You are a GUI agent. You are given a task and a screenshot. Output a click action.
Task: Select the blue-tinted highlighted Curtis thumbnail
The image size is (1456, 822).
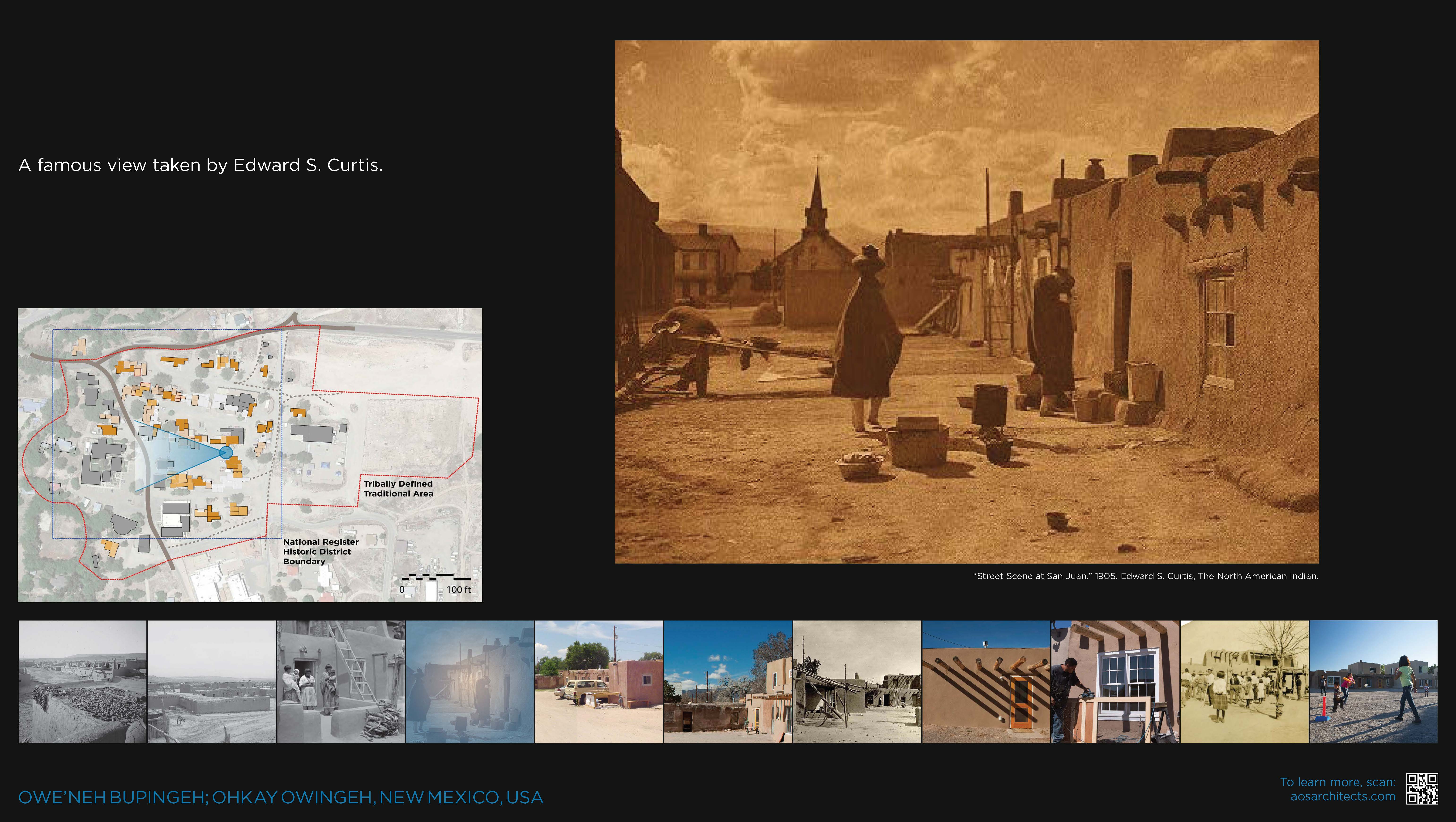(x=470, y=682)
